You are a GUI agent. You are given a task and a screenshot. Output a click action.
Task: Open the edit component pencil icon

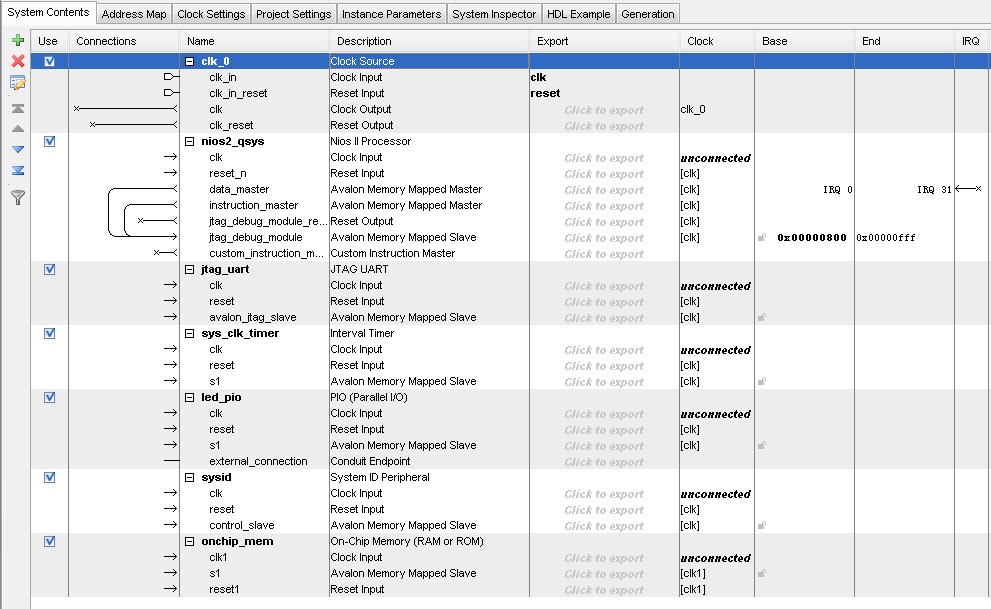(18, 83)
